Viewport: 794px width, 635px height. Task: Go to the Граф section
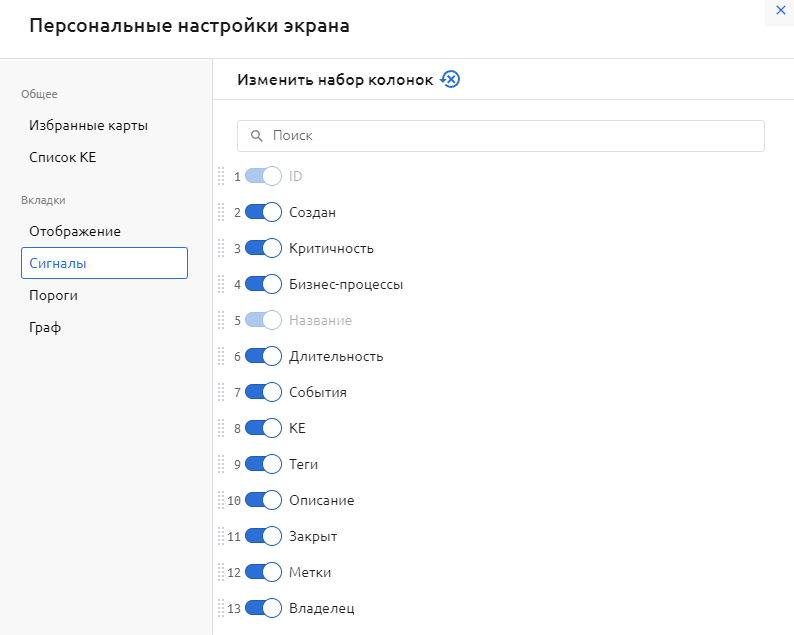46,327
